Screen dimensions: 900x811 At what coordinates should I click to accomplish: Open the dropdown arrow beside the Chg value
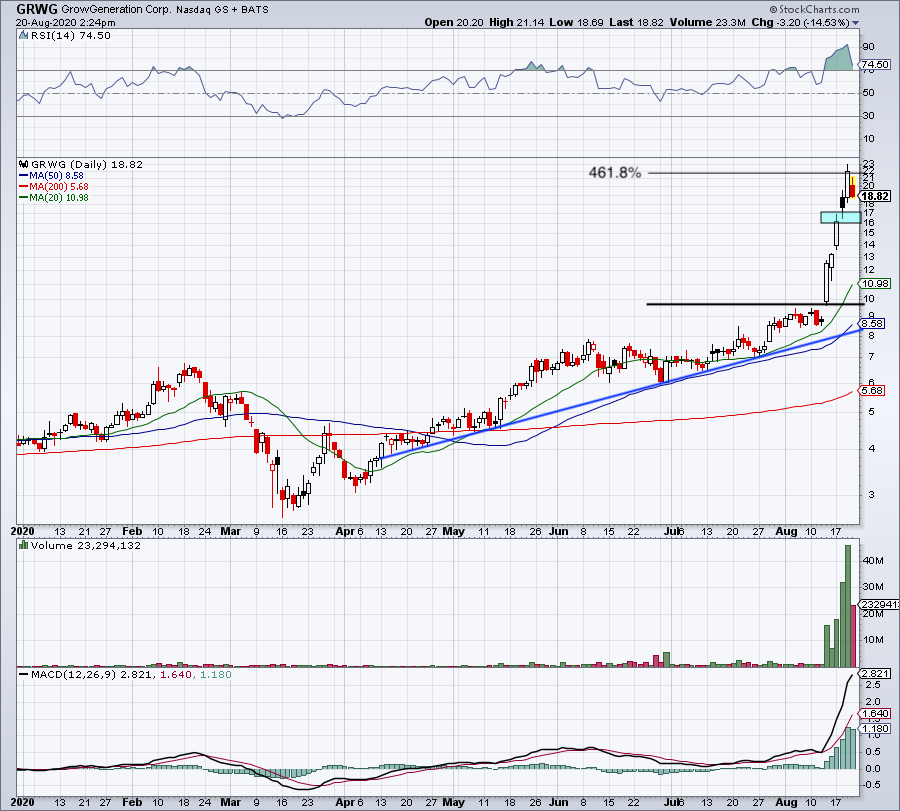pos(856,23)
